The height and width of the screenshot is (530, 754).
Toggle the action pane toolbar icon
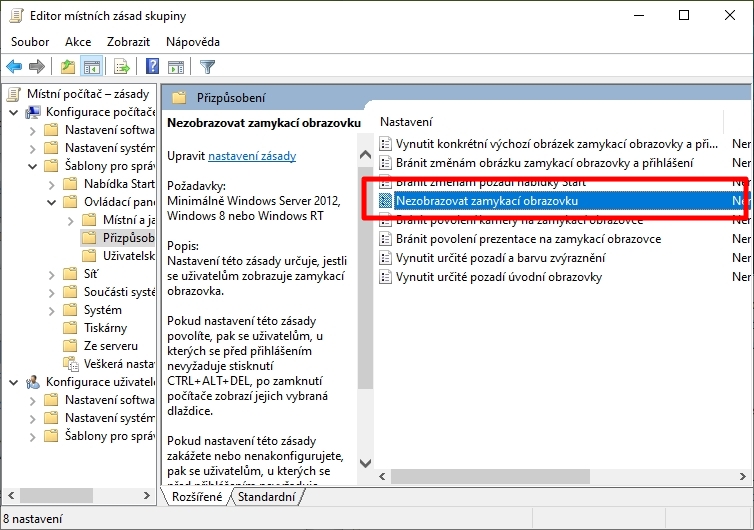tap(176, 66)
